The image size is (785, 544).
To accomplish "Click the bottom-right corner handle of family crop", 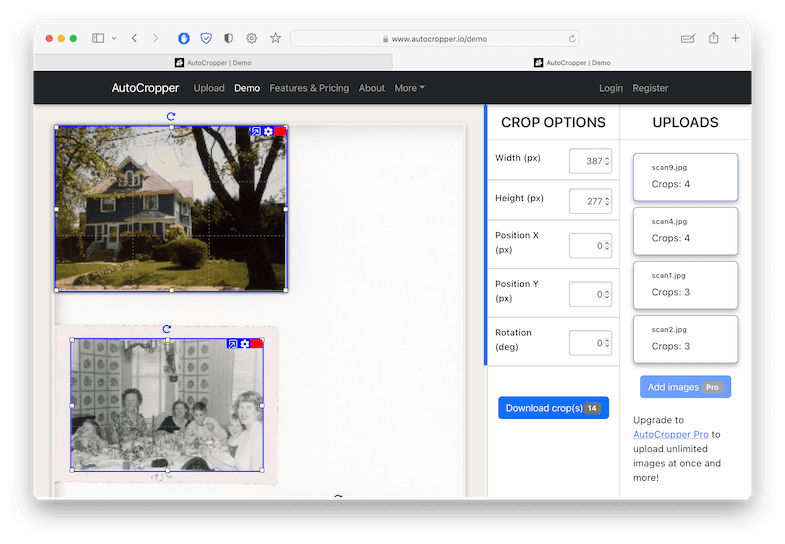I will coord(262,470).
